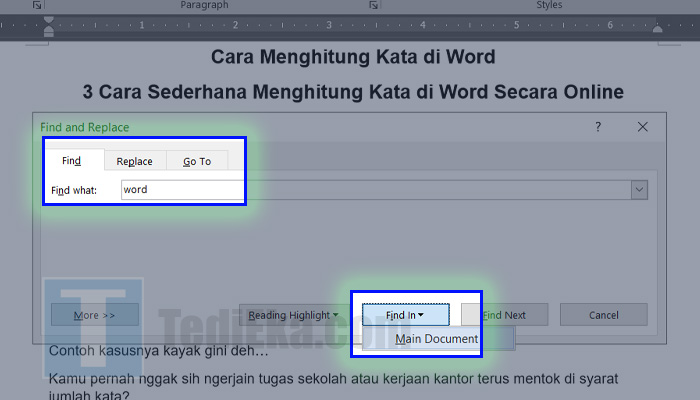
Task: Click the More >> button
Action: tap(95, 315)
